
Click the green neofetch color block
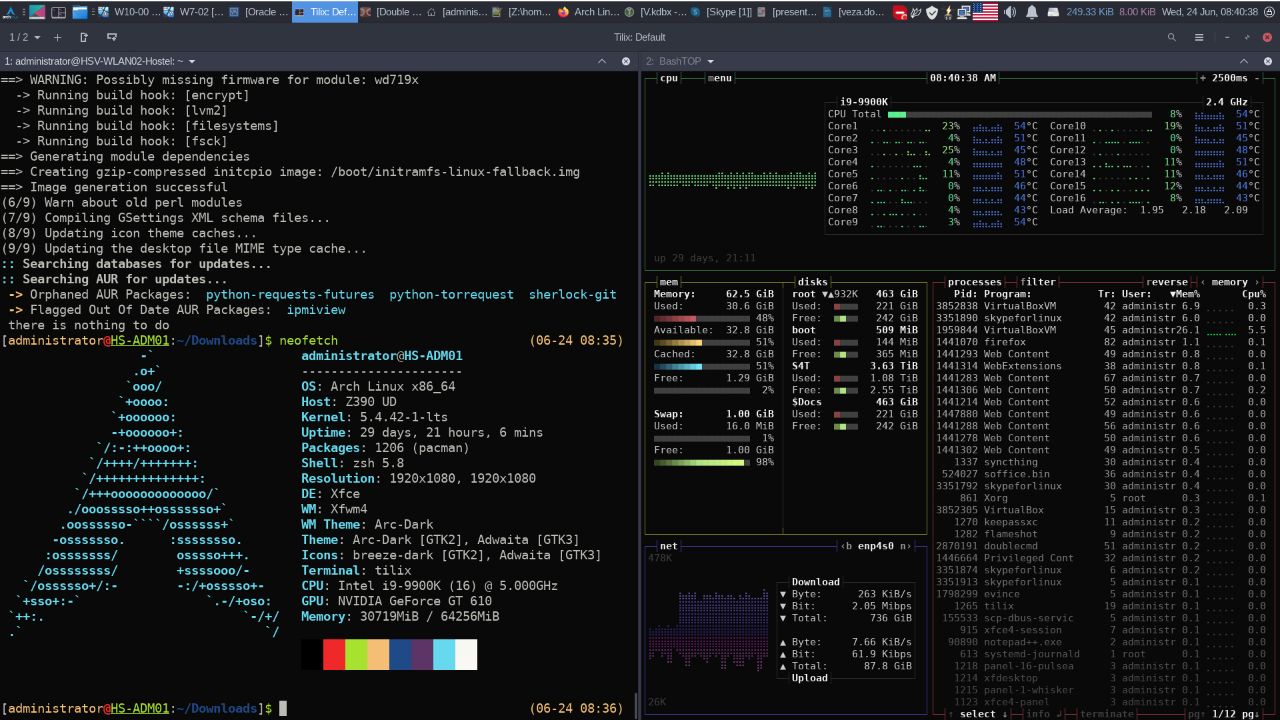tap(356, 654)
